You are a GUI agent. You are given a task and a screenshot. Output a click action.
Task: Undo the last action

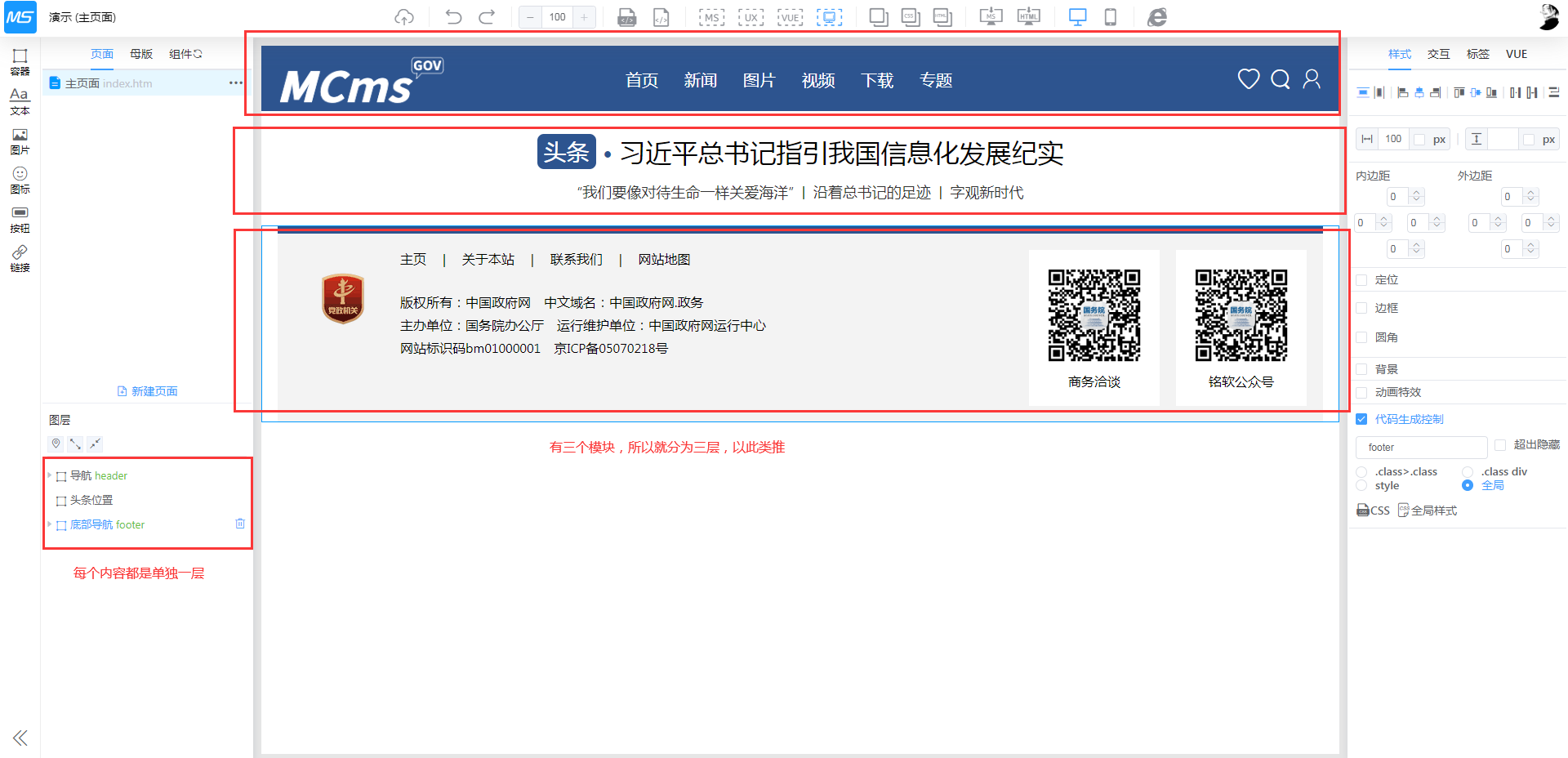point(453,17)
